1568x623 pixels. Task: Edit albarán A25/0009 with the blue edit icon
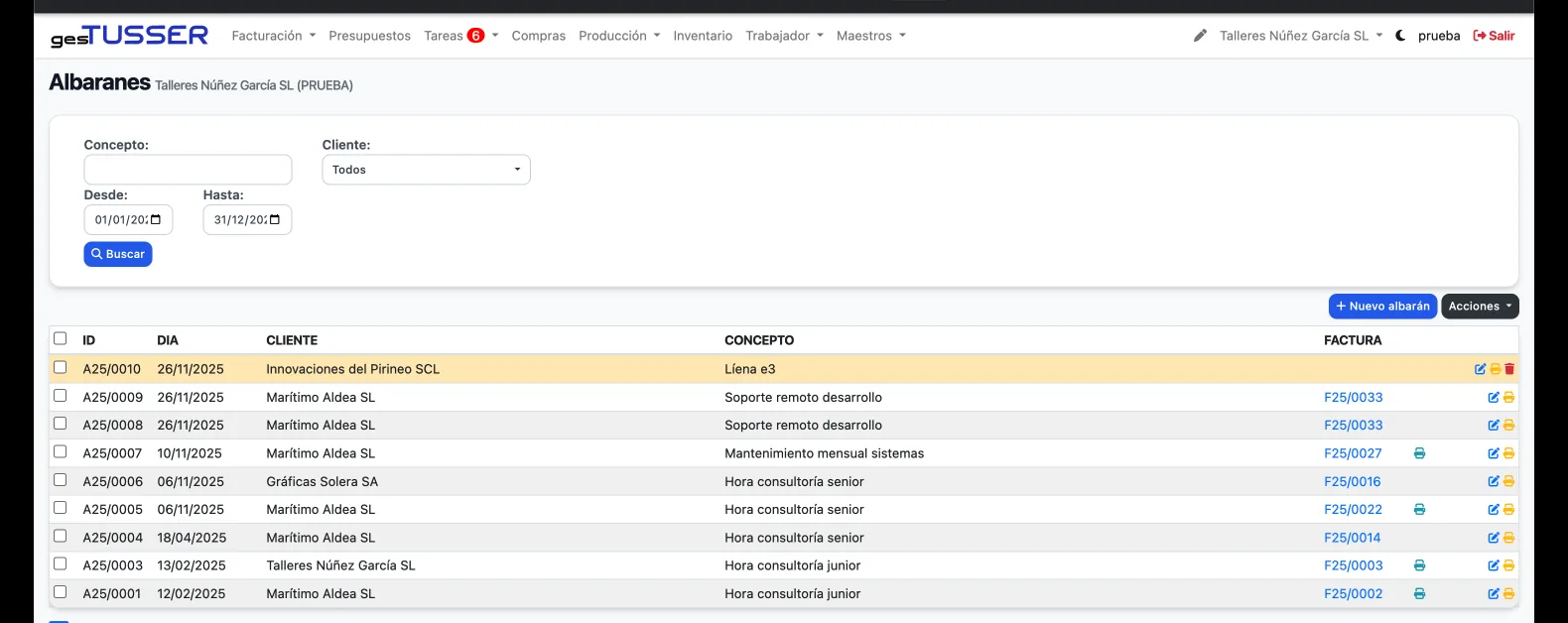coord(1494,398)
